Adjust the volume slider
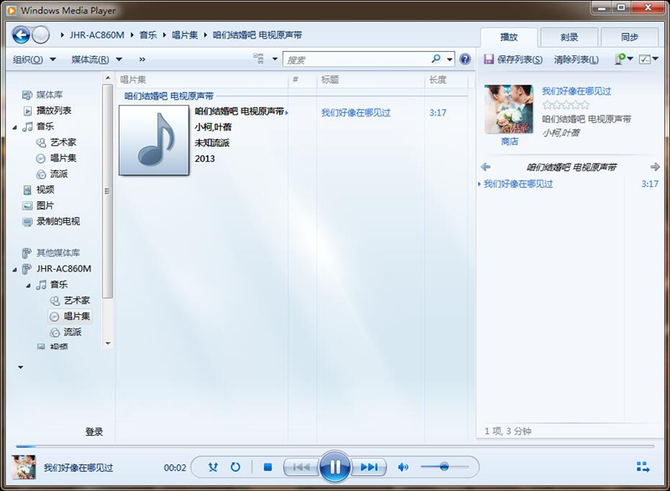This screenshot has width=670, height=491. pos(444,467)
